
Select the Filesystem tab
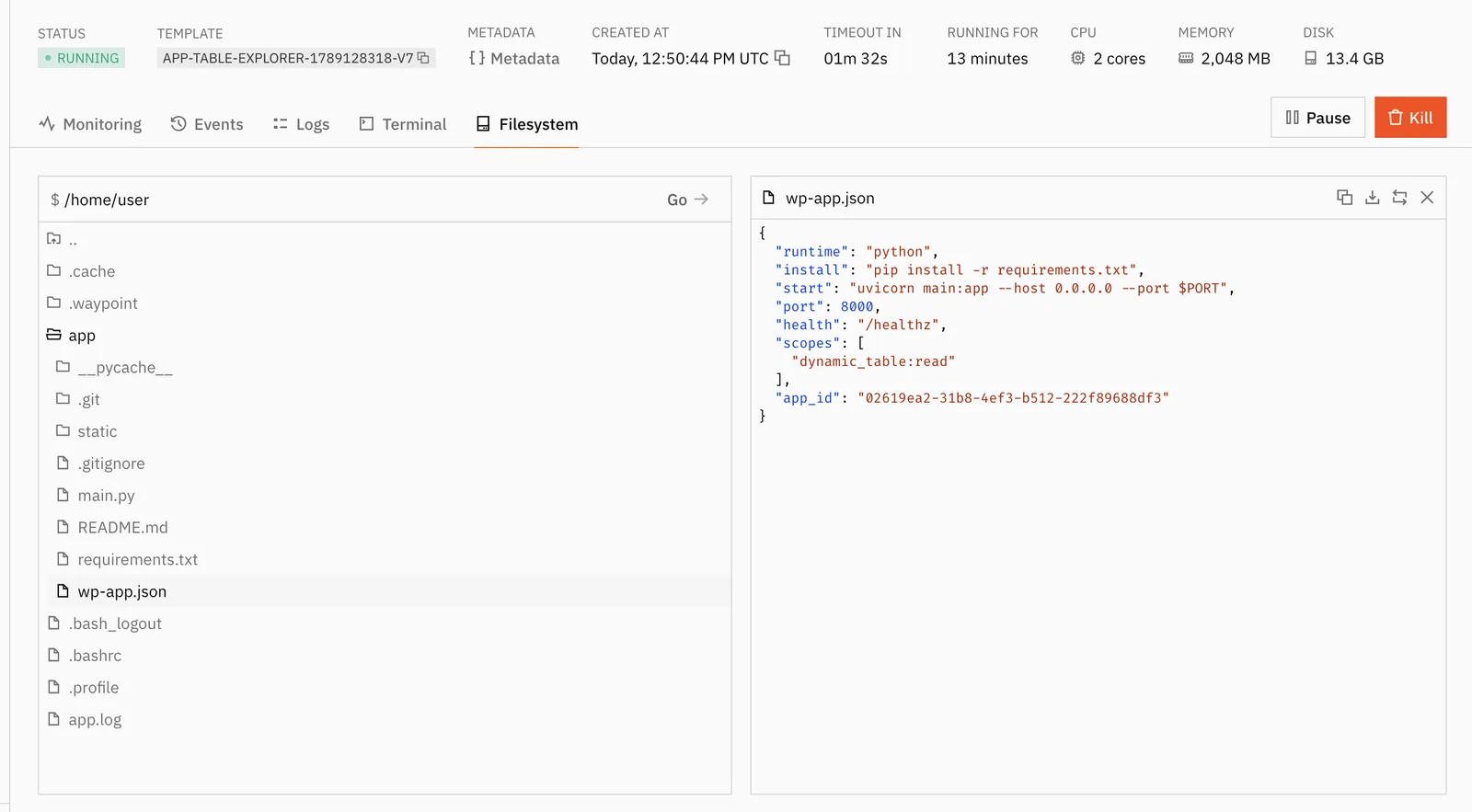[526, 124]
